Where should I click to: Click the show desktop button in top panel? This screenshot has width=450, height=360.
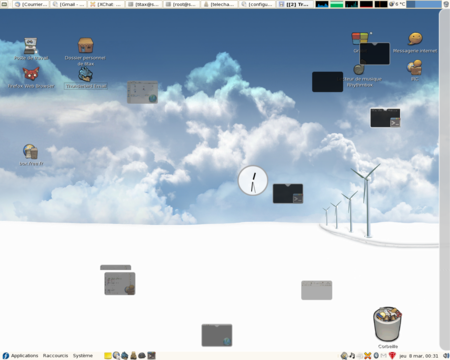(5, 4)
